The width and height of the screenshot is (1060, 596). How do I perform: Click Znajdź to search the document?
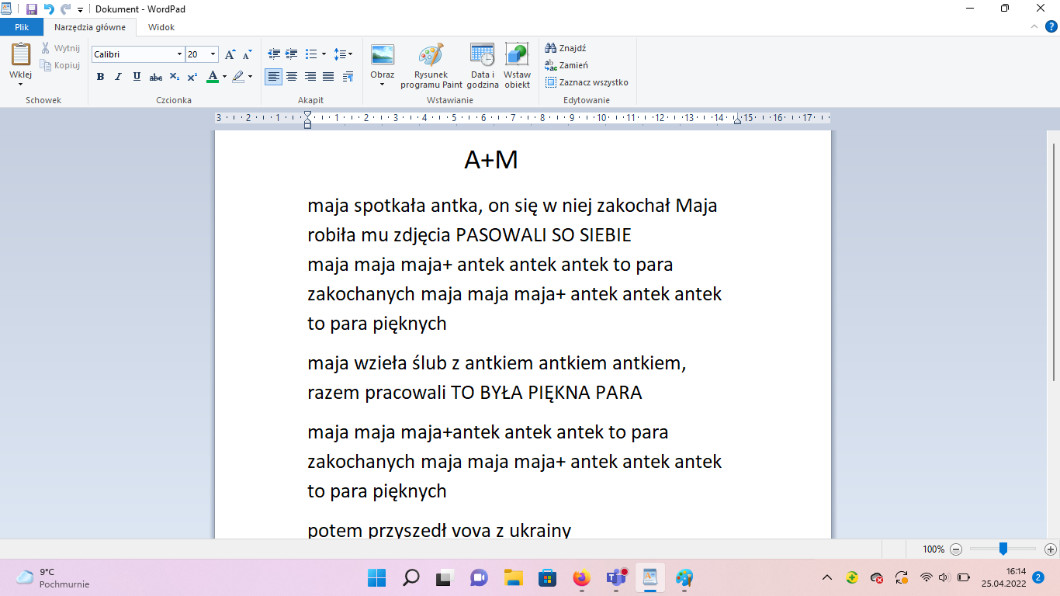click(566, 48)
